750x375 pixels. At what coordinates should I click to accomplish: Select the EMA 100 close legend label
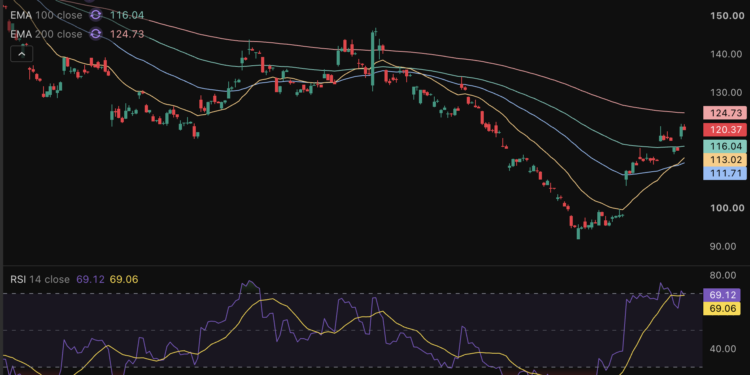pyautogui.click(x=46, y=15)
